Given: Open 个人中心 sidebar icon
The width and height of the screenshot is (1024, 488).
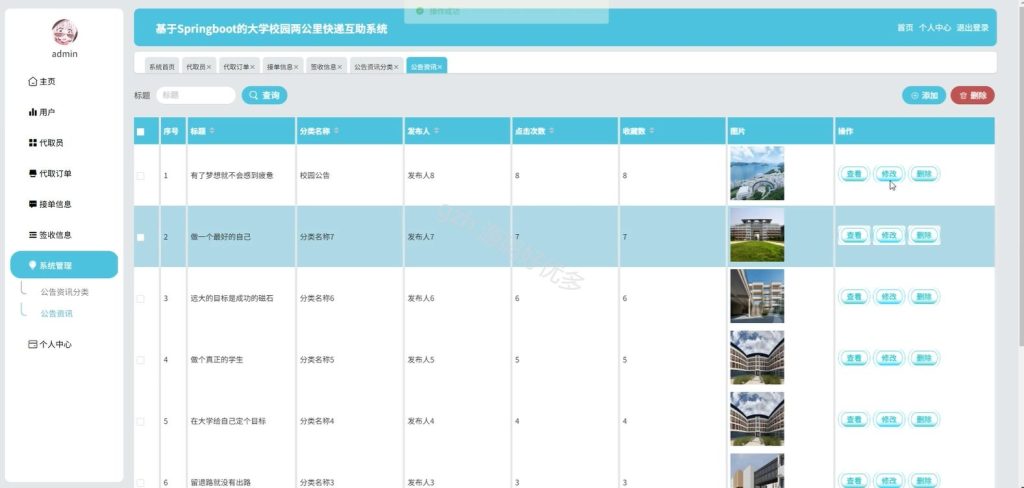Looking at the screenshot, I should 33,344.
